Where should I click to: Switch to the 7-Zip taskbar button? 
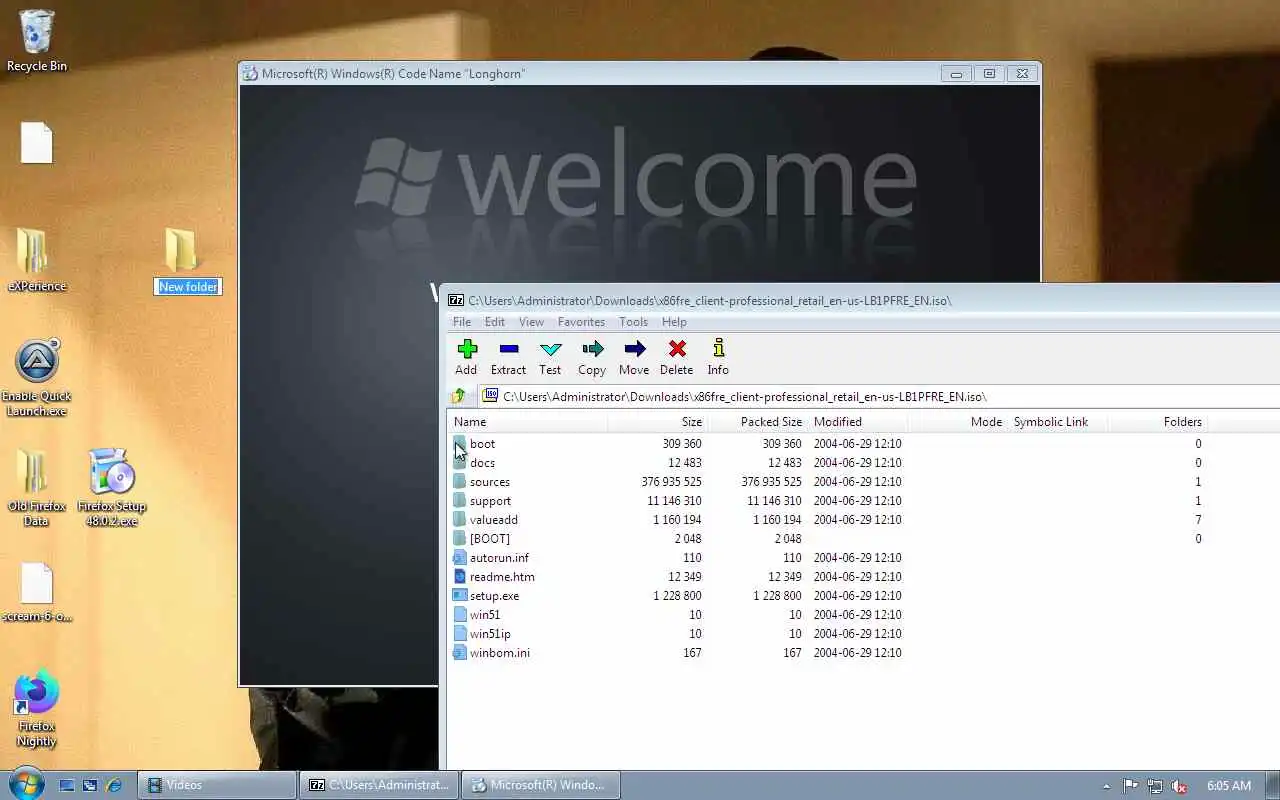[x=379, y=785]
